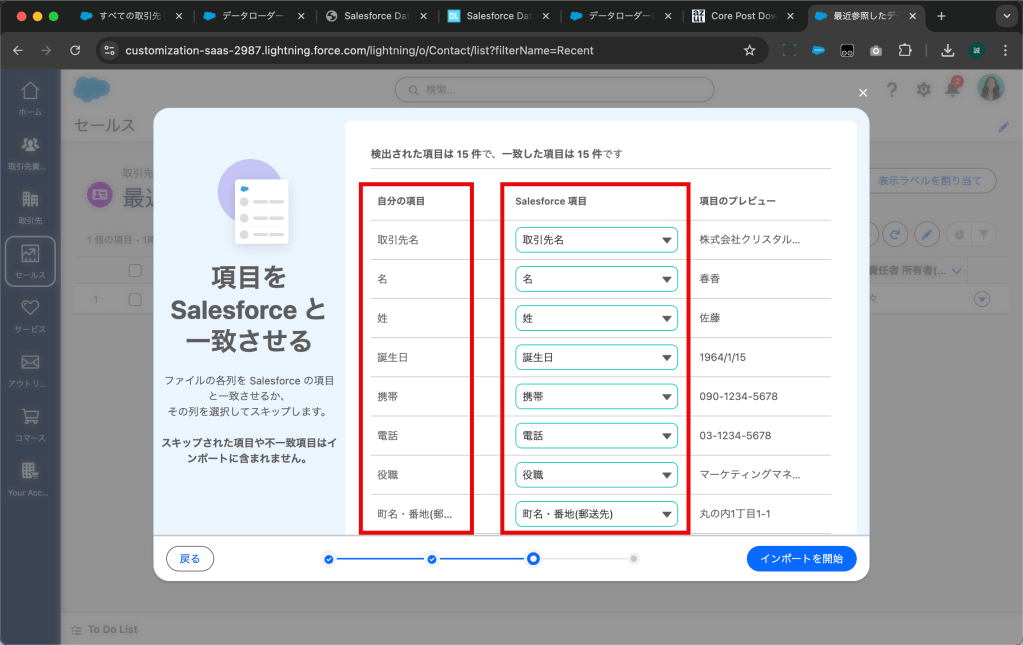Open 誕生日 Salesforce field dropdown
This screenshot has width=1023, height=645.
(x=596, y=357)
